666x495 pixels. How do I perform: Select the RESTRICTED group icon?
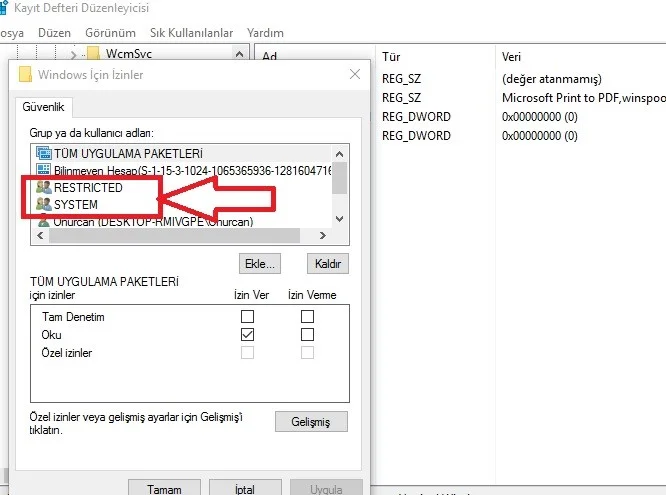pyautogui.click(x=43, y=188)
